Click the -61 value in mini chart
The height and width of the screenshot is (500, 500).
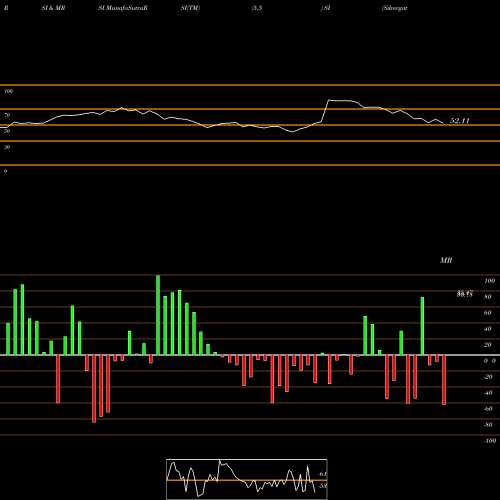(x=322, y=474)
